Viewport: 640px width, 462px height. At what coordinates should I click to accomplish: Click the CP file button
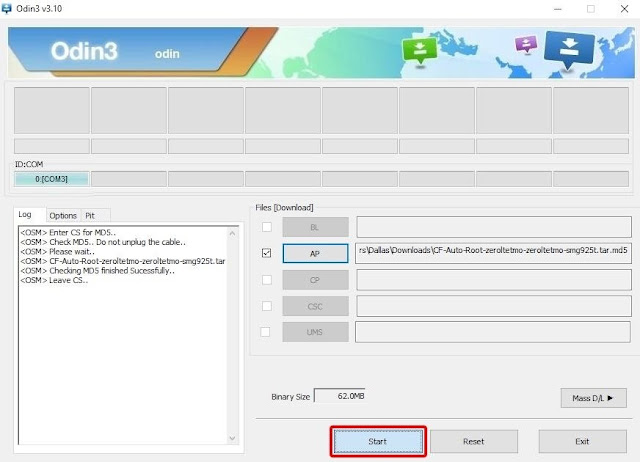(x=315, y=280)
